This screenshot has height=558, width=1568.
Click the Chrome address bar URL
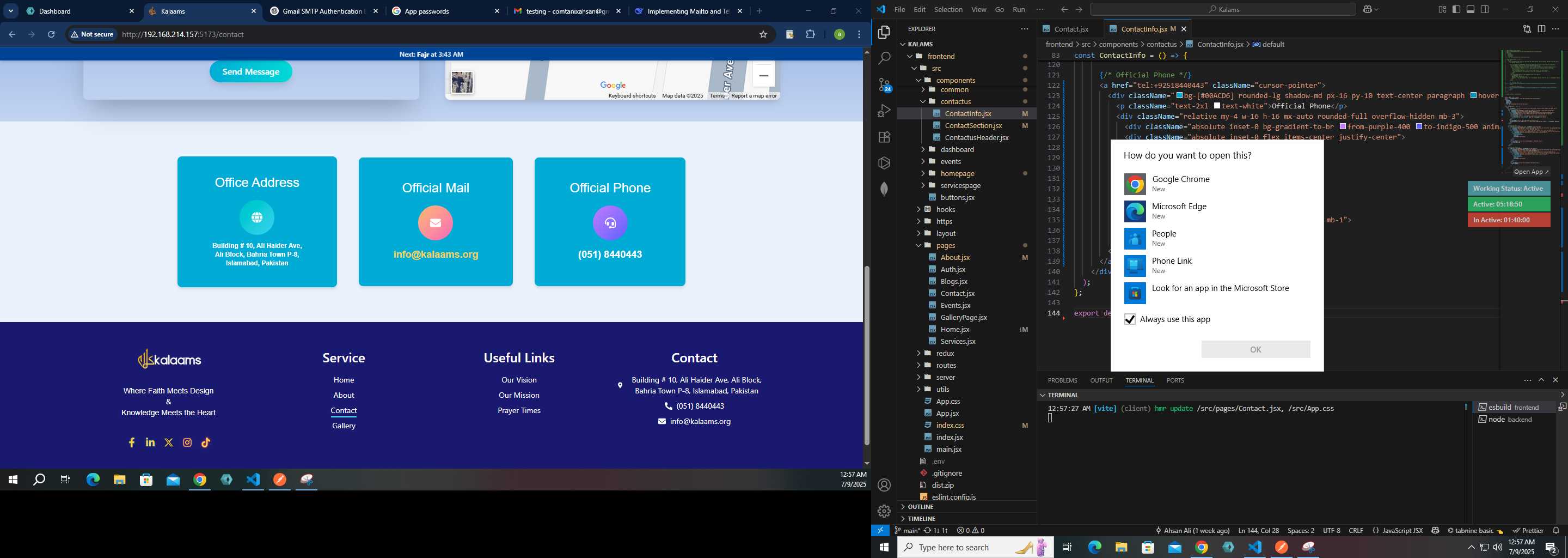click(182, 35)
